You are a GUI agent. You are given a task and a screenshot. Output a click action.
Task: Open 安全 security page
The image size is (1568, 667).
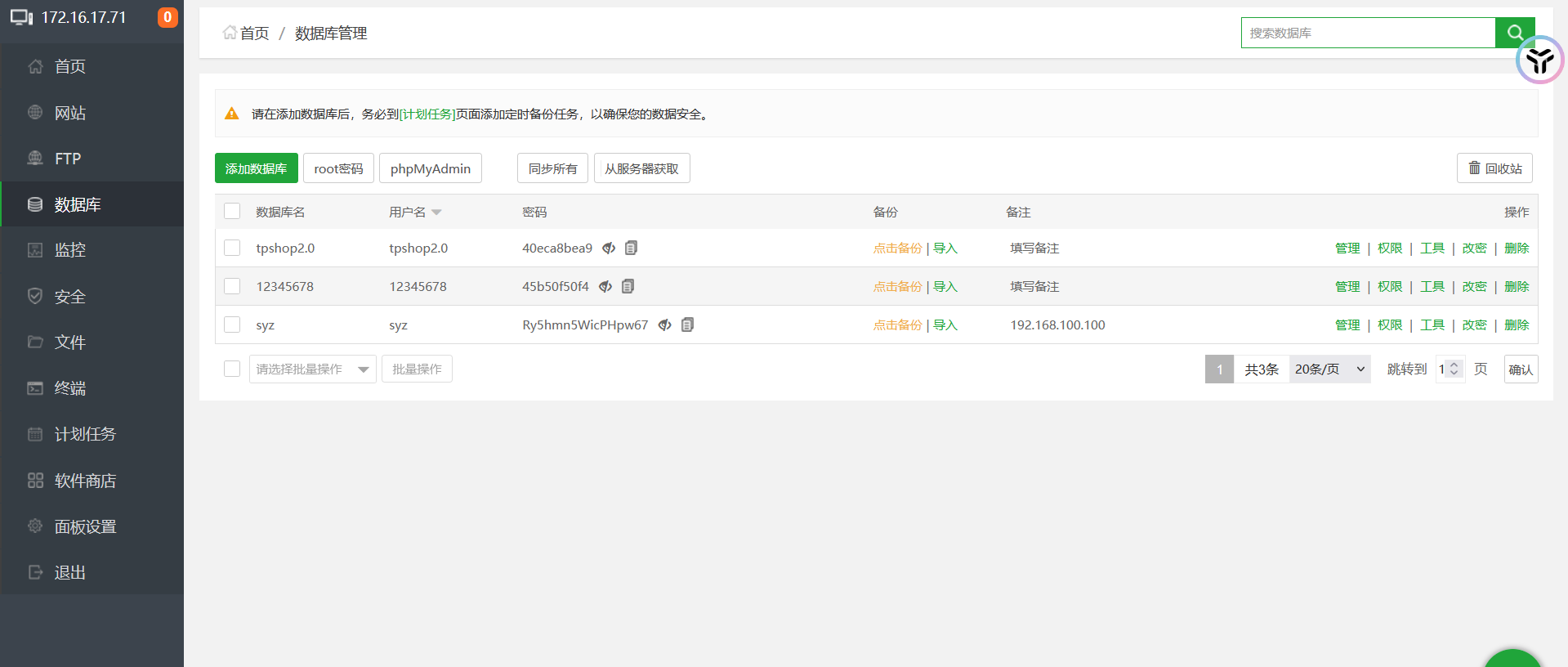92,297
